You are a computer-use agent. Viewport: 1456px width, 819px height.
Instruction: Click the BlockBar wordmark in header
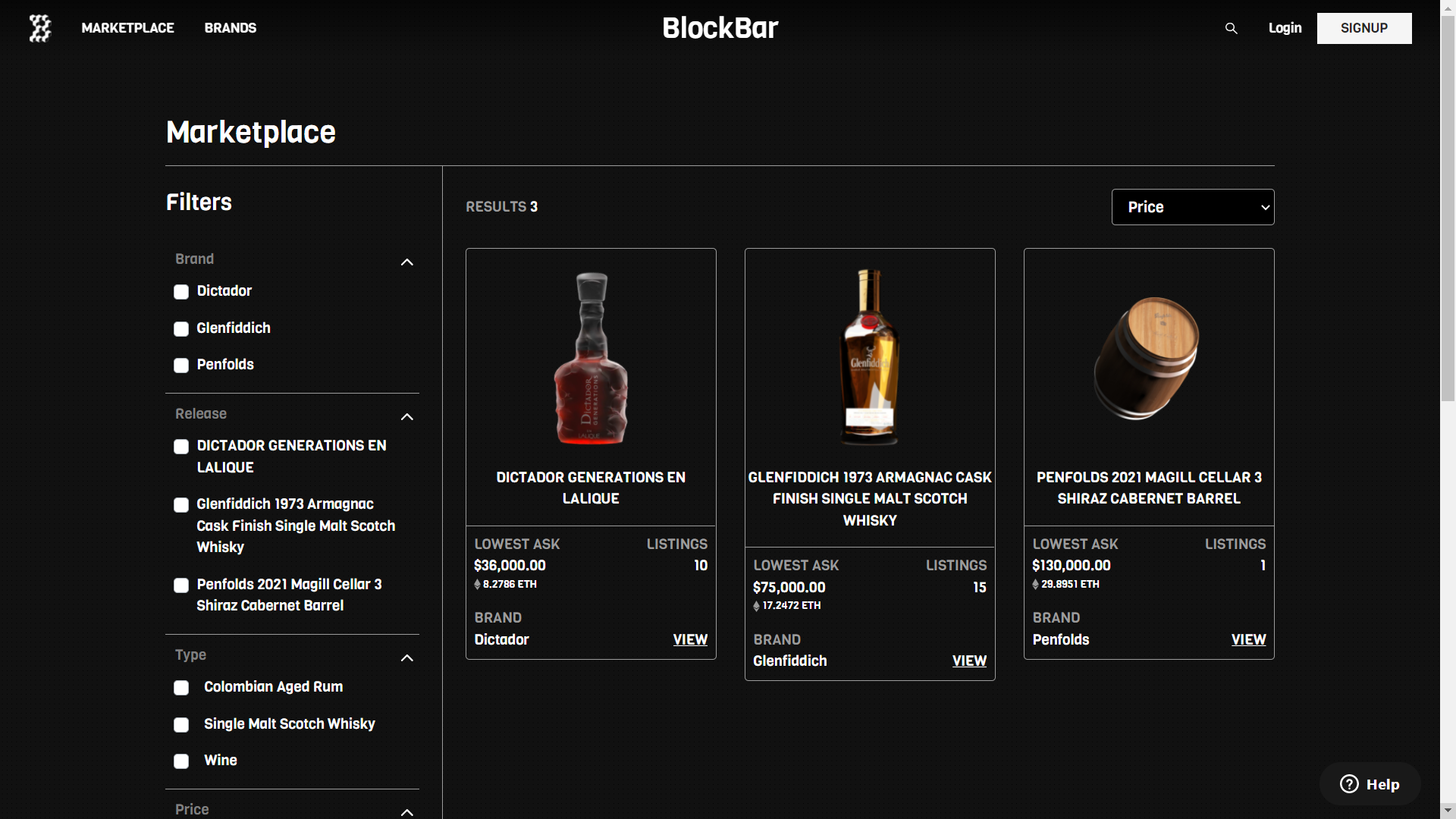720,28
